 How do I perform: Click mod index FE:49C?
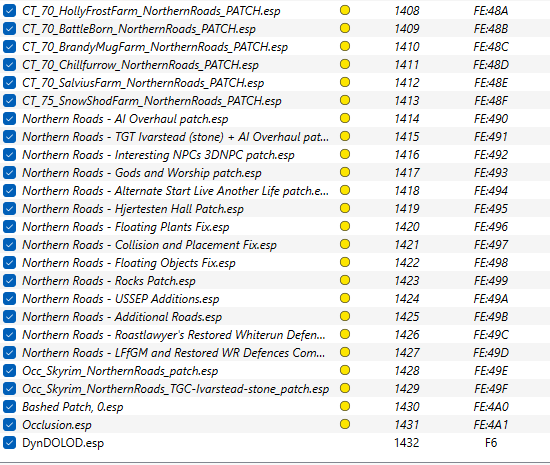(x=491, y=335)
